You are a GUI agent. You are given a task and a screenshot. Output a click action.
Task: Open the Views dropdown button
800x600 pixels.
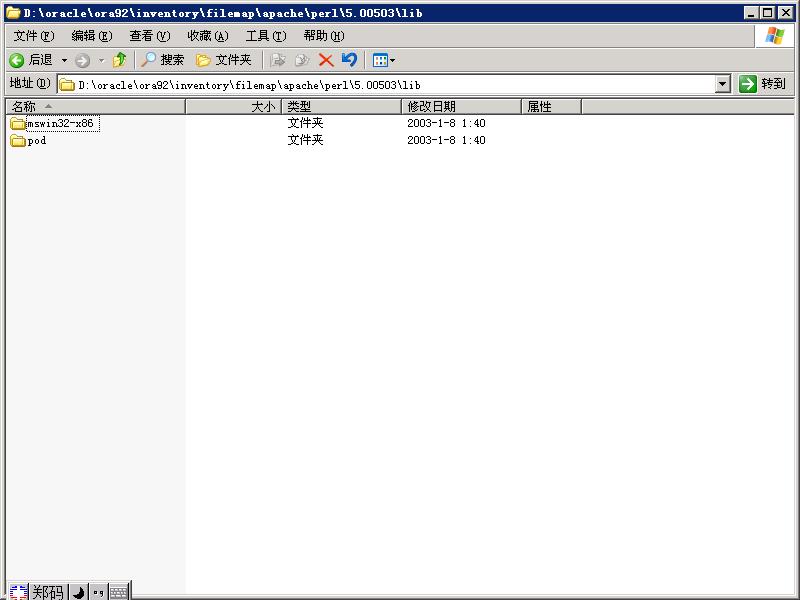384,60
